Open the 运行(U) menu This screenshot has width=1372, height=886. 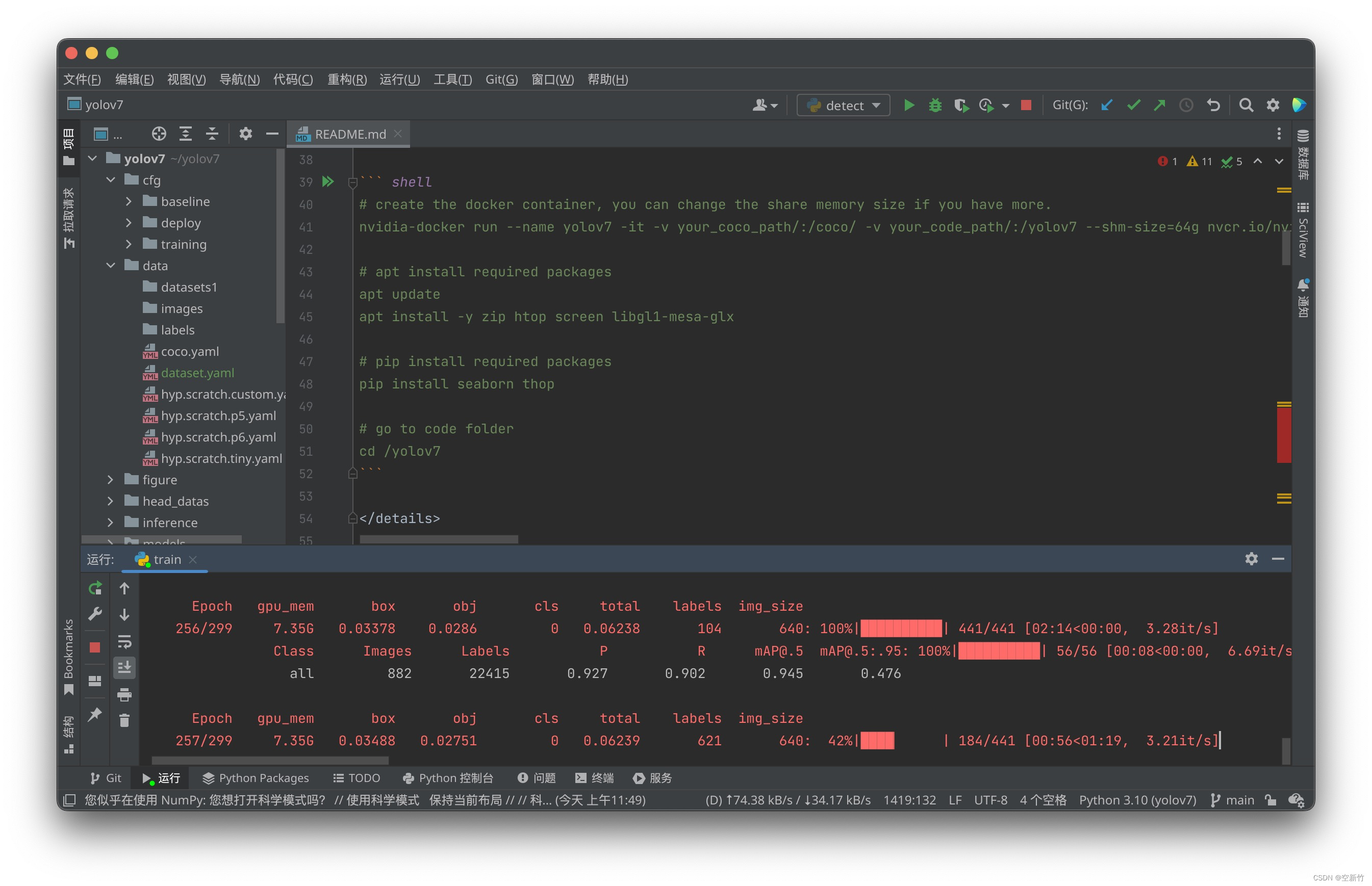399,80
